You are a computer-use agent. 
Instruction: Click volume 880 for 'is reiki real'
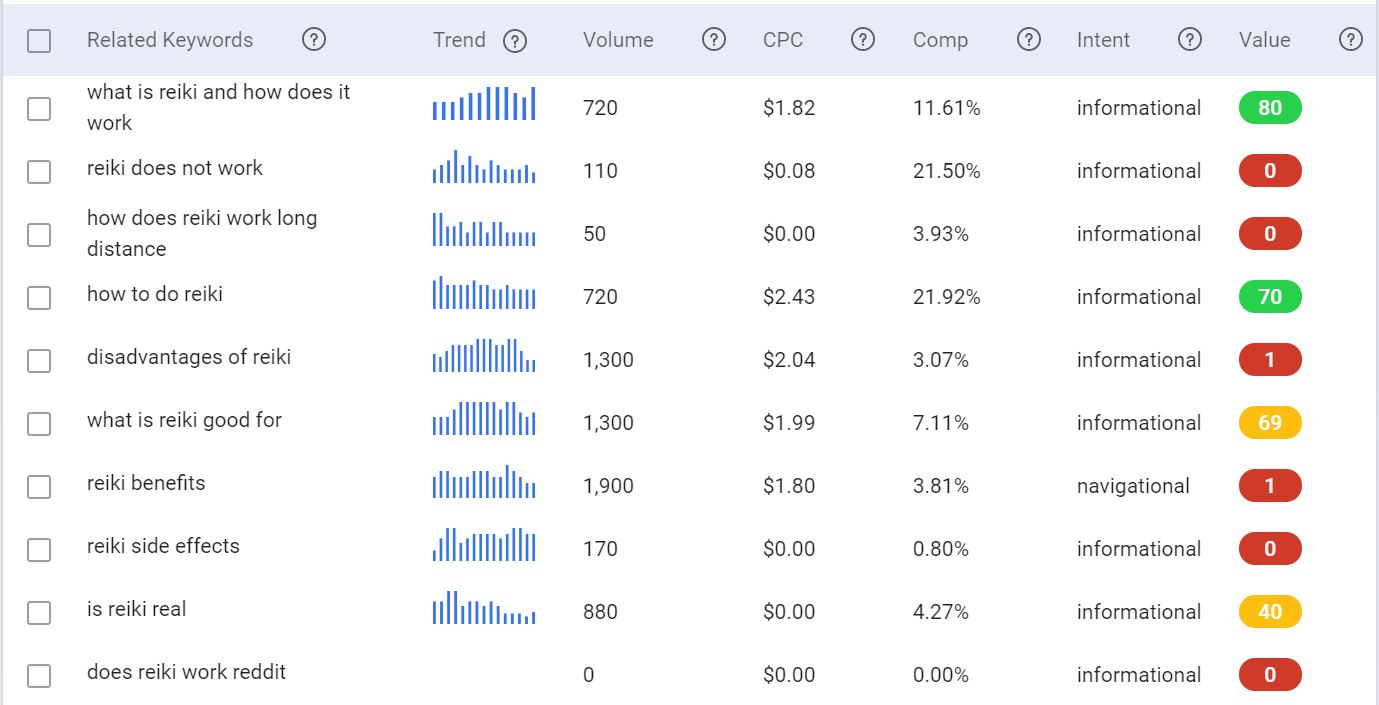[x=600, y=612]
